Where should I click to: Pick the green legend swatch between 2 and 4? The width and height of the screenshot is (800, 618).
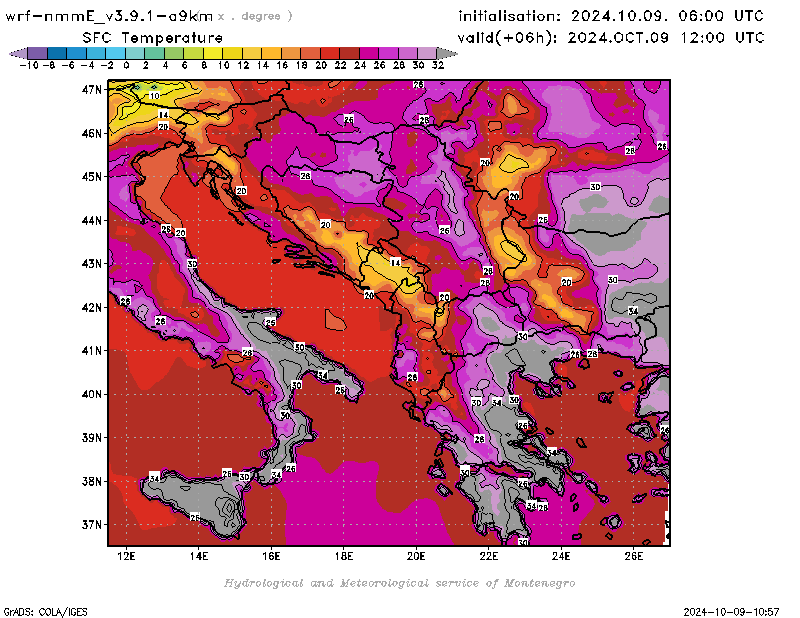155,53
